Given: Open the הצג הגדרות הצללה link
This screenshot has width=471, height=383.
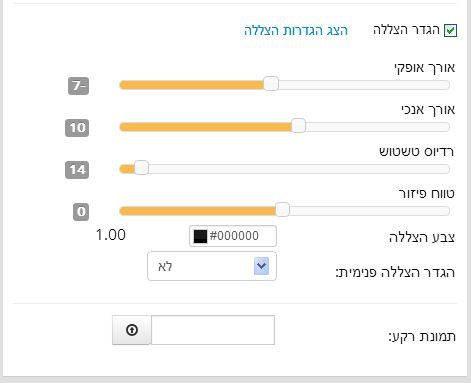Looking at the screenshot, I should pyautogui.click(x=296, y=31).
